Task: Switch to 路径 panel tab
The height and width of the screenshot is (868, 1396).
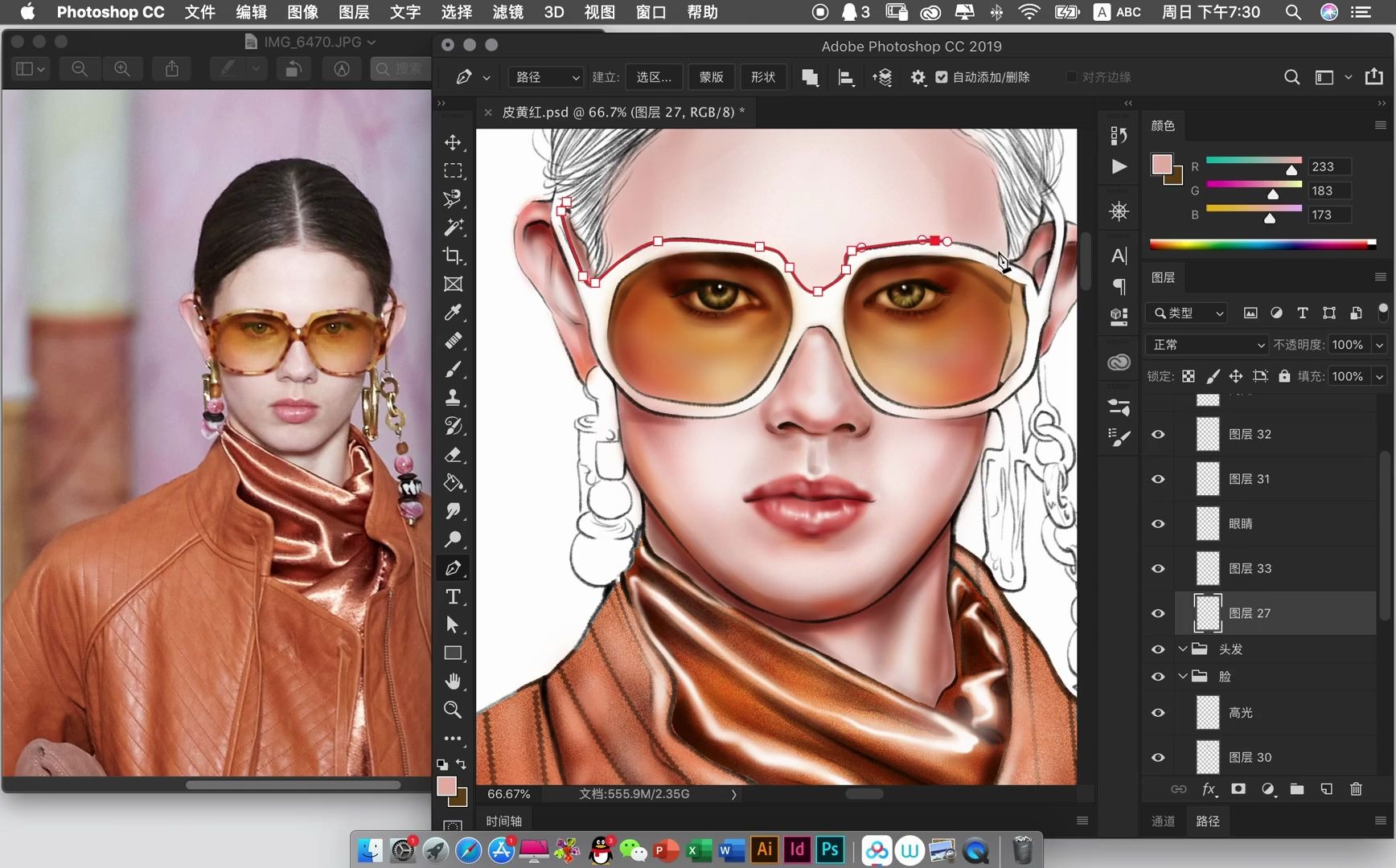Action: (1208, 821)
